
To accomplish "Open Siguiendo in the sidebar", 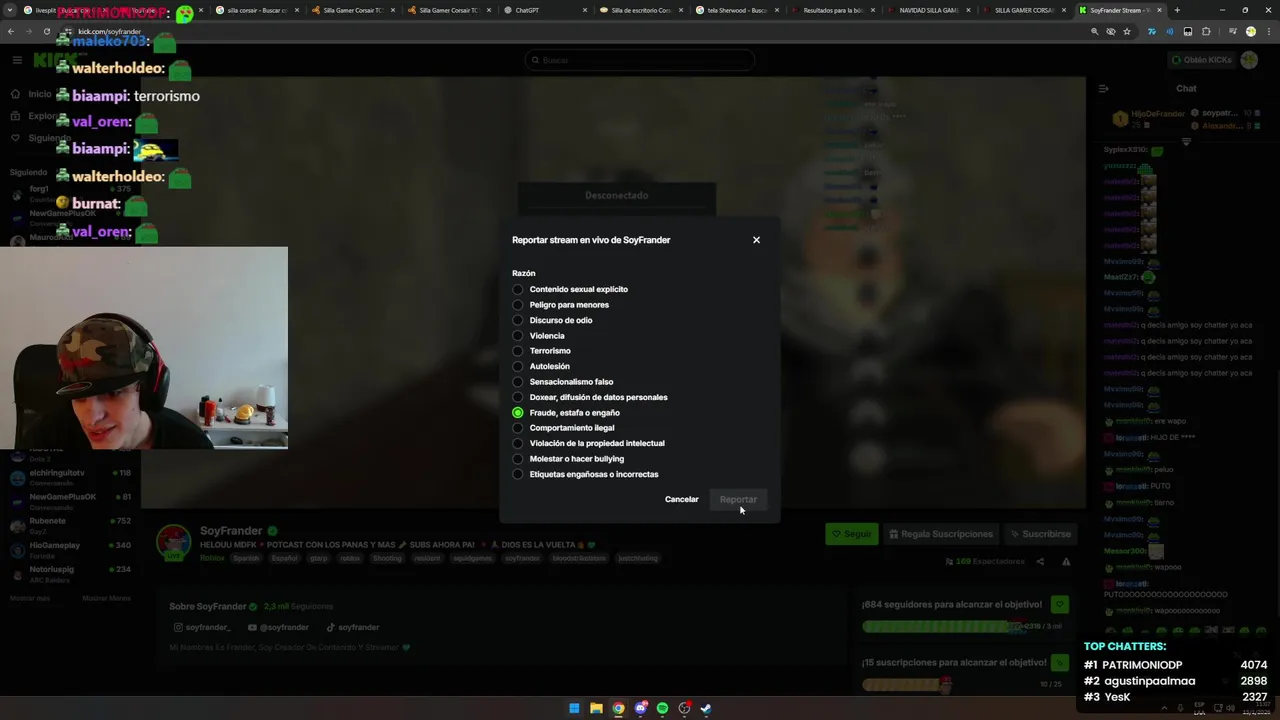I will tap(40, 138).
